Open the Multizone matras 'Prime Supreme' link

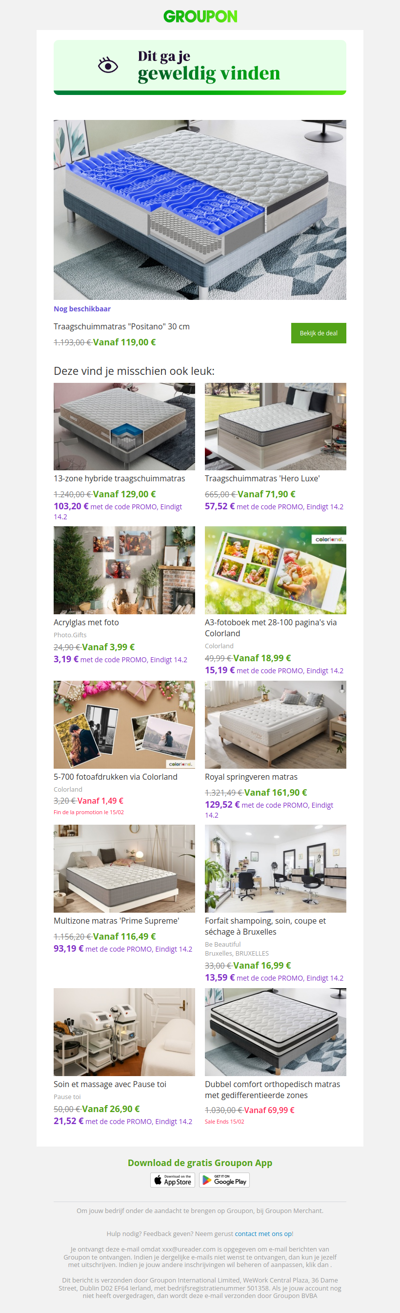tap(117, 920)
